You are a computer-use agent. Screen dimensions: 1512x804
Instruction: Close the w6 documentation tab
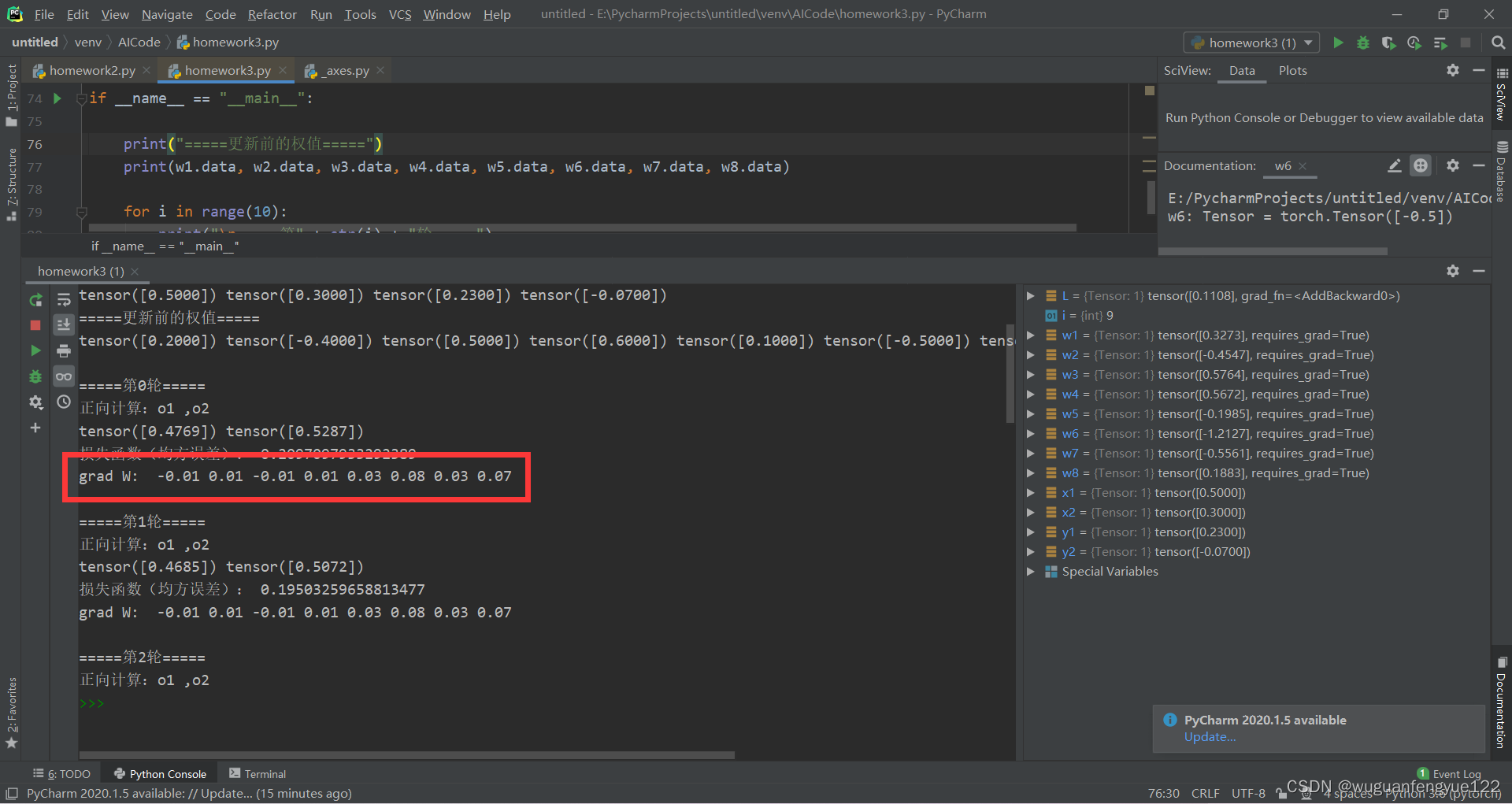(1303, 165)
